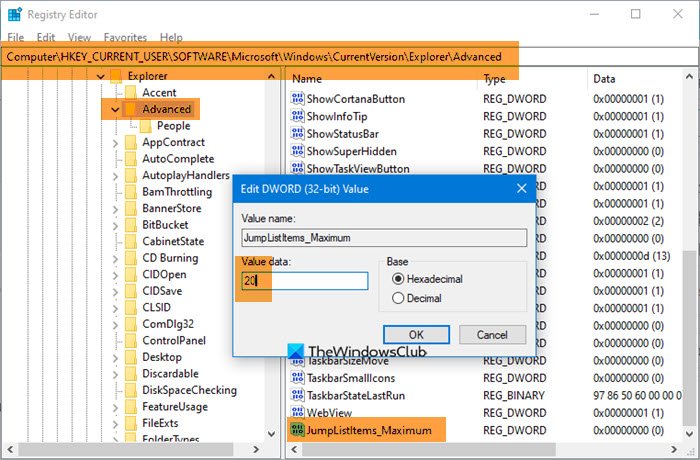Collapse the Advanced key in the tree
This screenshot has height=460, width=700.
coord(115,109)
